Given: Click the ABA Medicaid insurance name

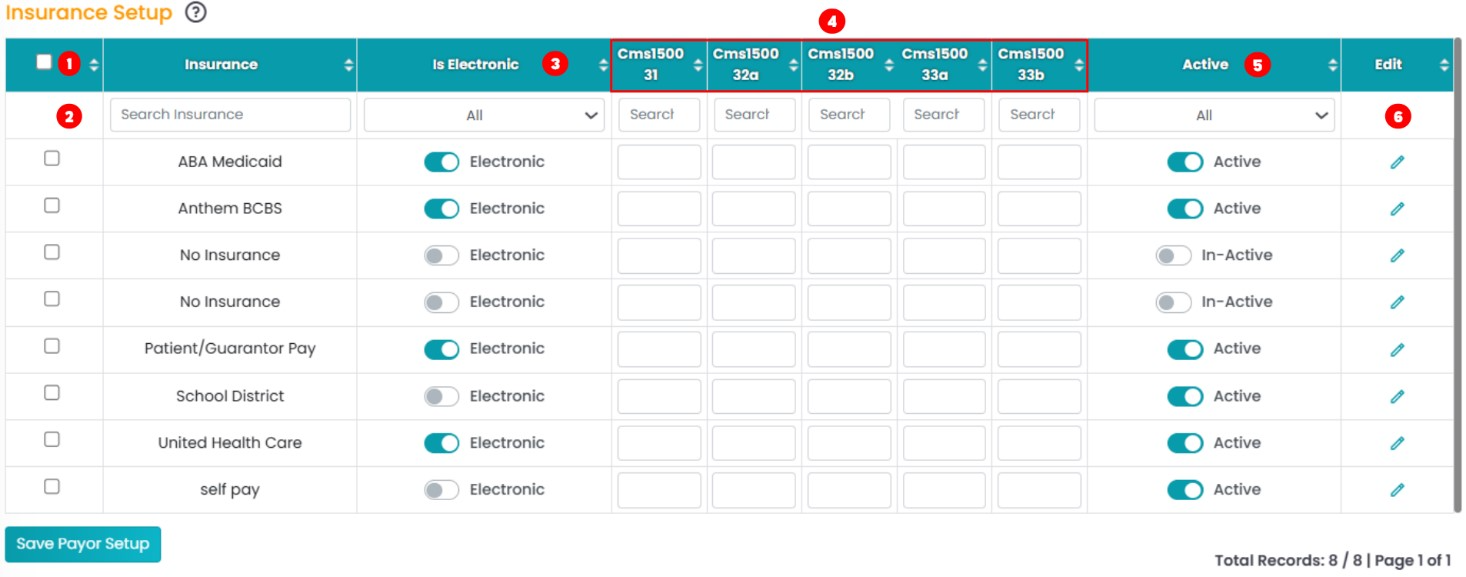Looking at the screenshot, I should (230, 162).
